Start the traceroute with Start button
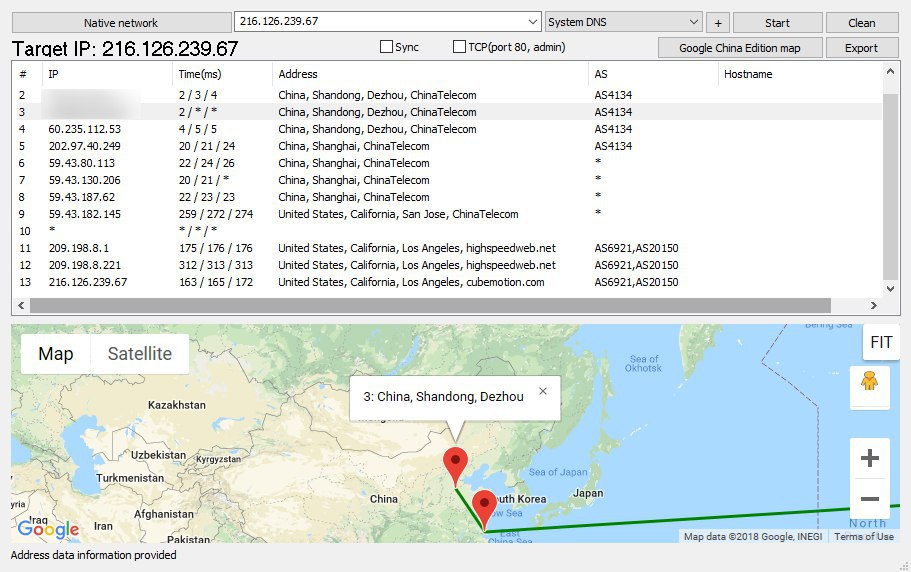911x572 pixels. coord(777,22)
